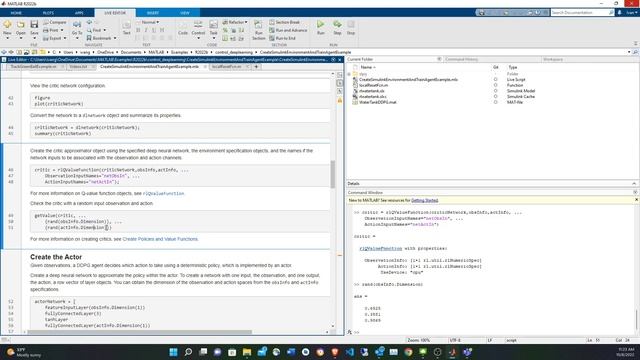640x360 pixels.
Task: Switch to the Workspace panel tab
Action: point(553,59)
